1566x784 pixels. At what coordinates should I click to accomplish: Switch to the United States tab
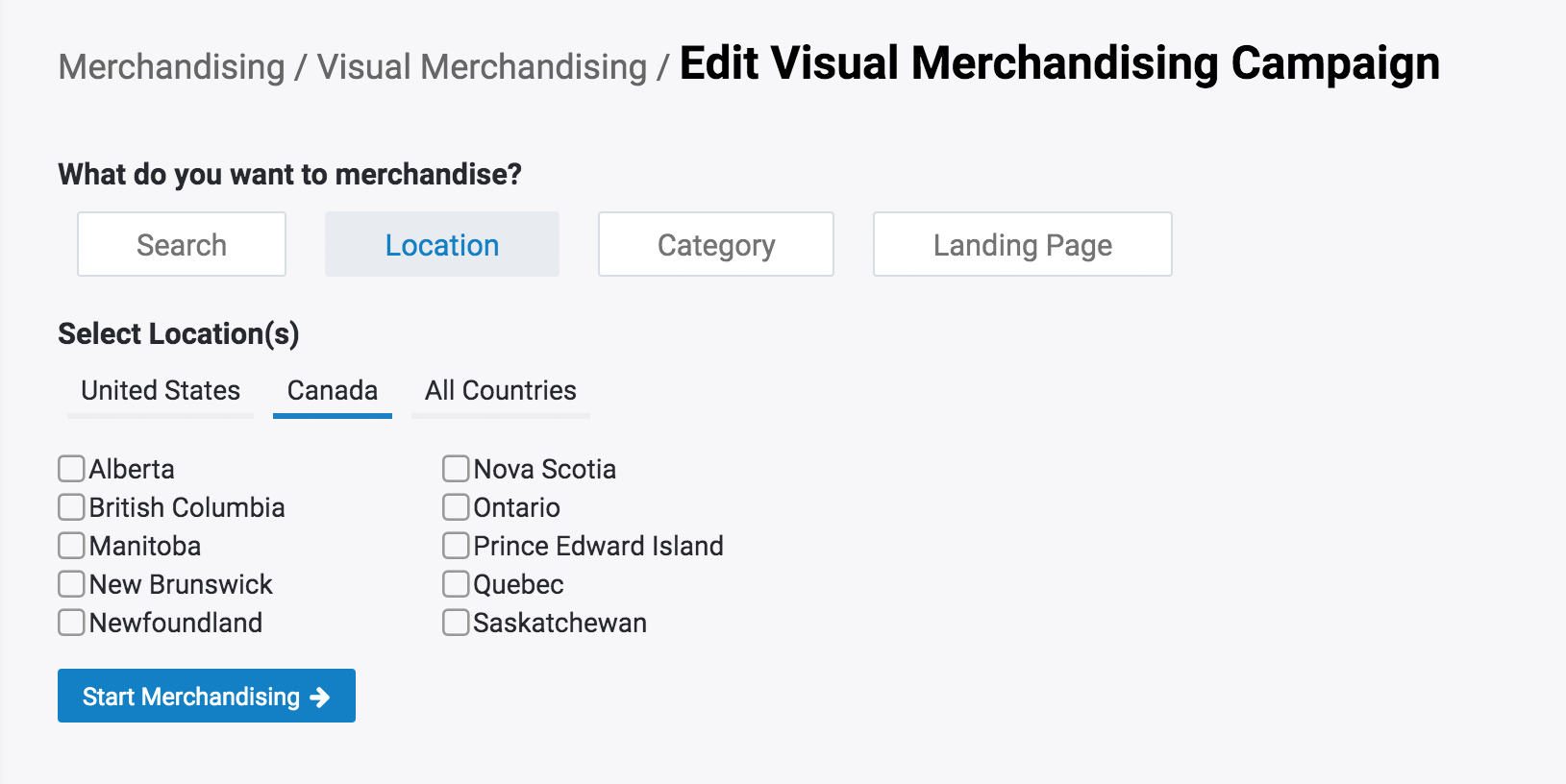(x=161, y=391)
